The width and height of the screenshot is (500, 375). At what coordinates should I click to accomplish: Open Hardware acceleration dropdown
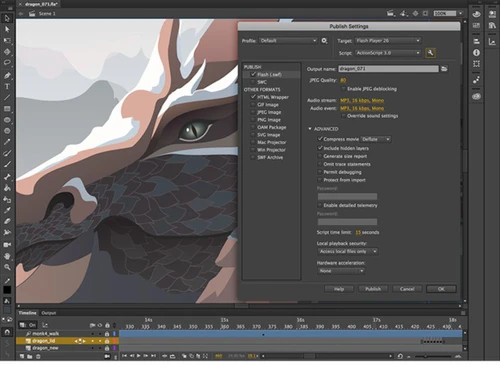point(341,271)
